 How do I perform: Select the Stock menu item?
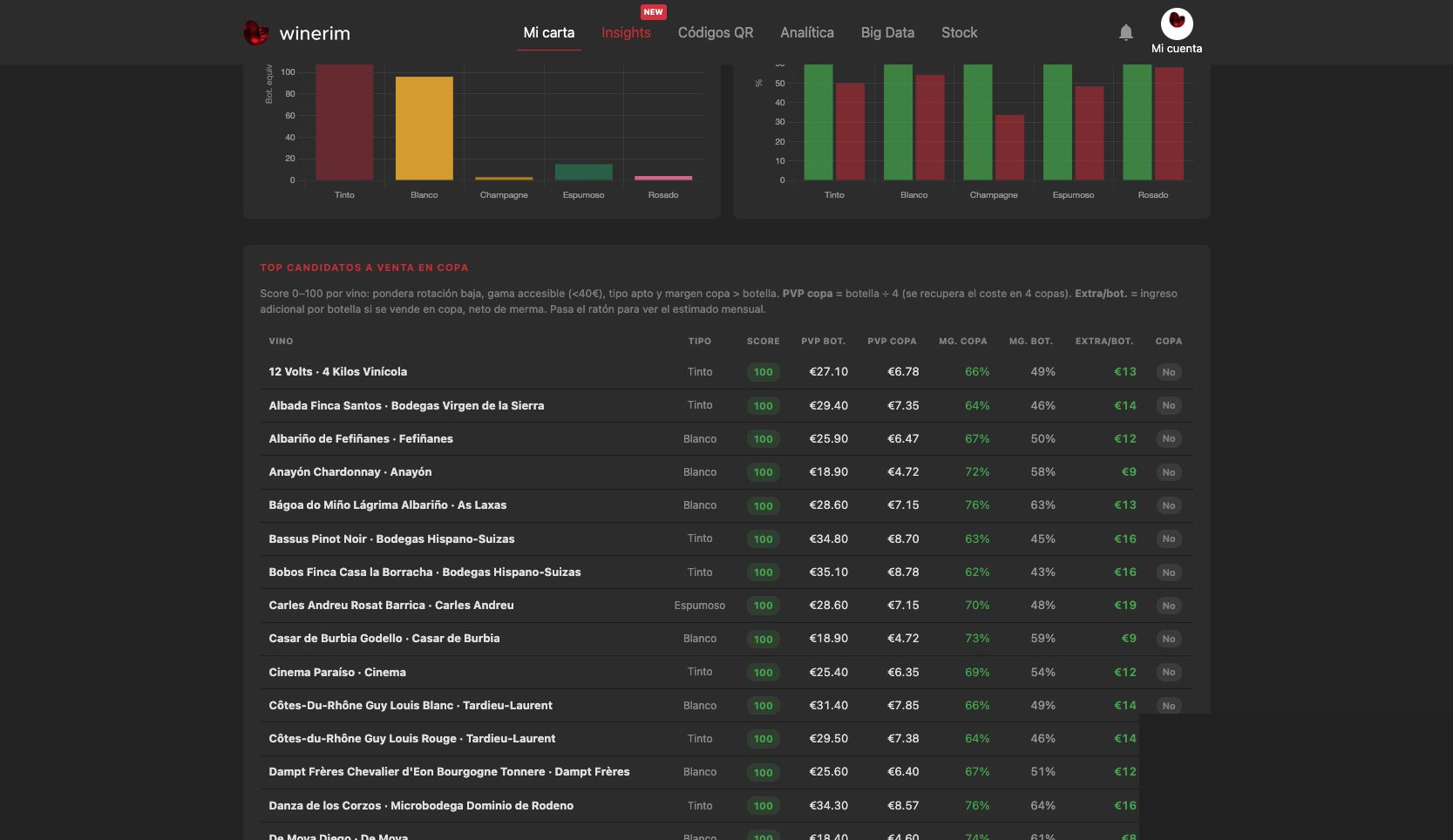(959, 32)
